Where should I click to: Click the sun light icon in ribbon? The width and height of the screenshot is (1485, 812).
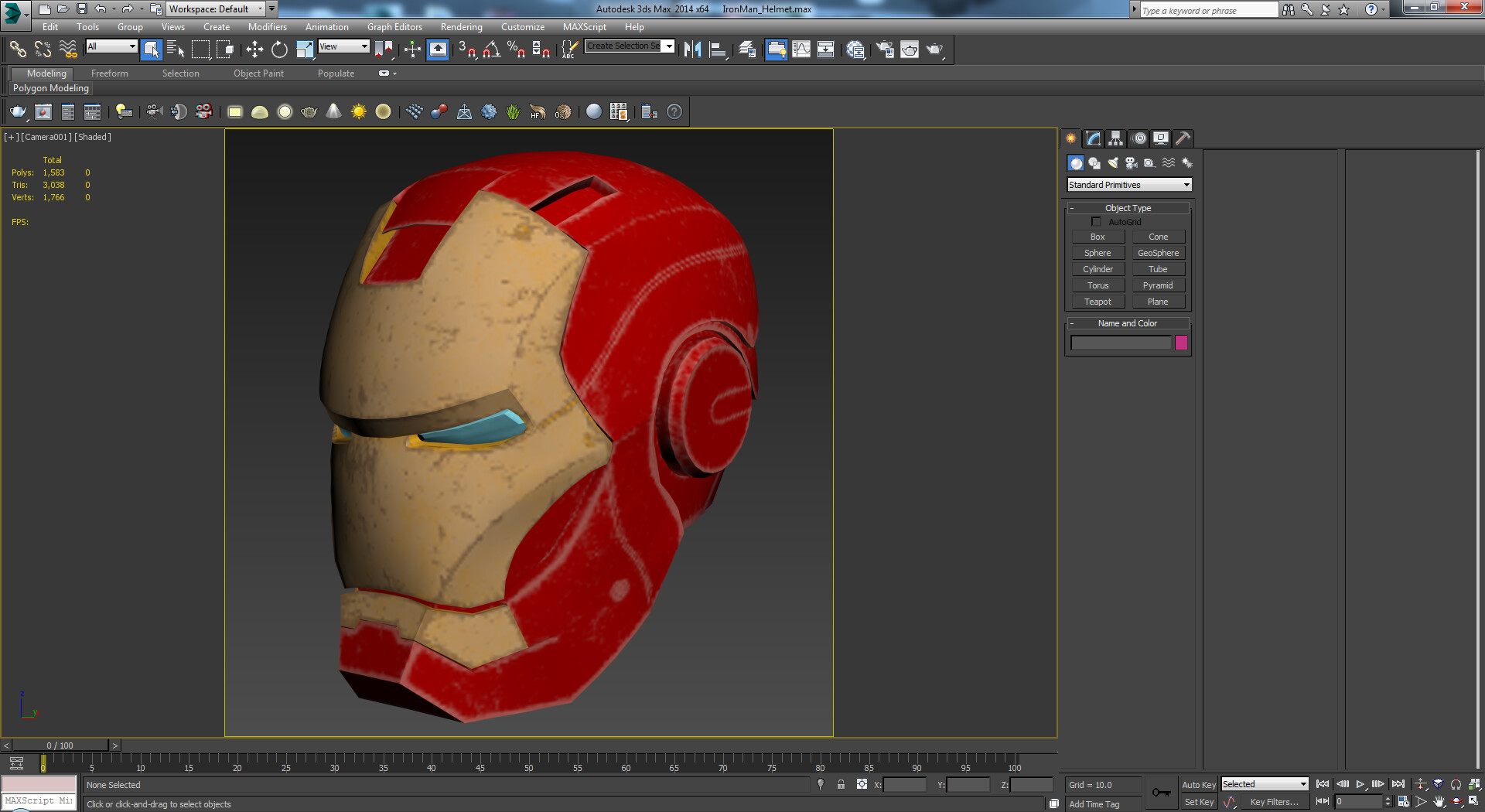(358, 112)
